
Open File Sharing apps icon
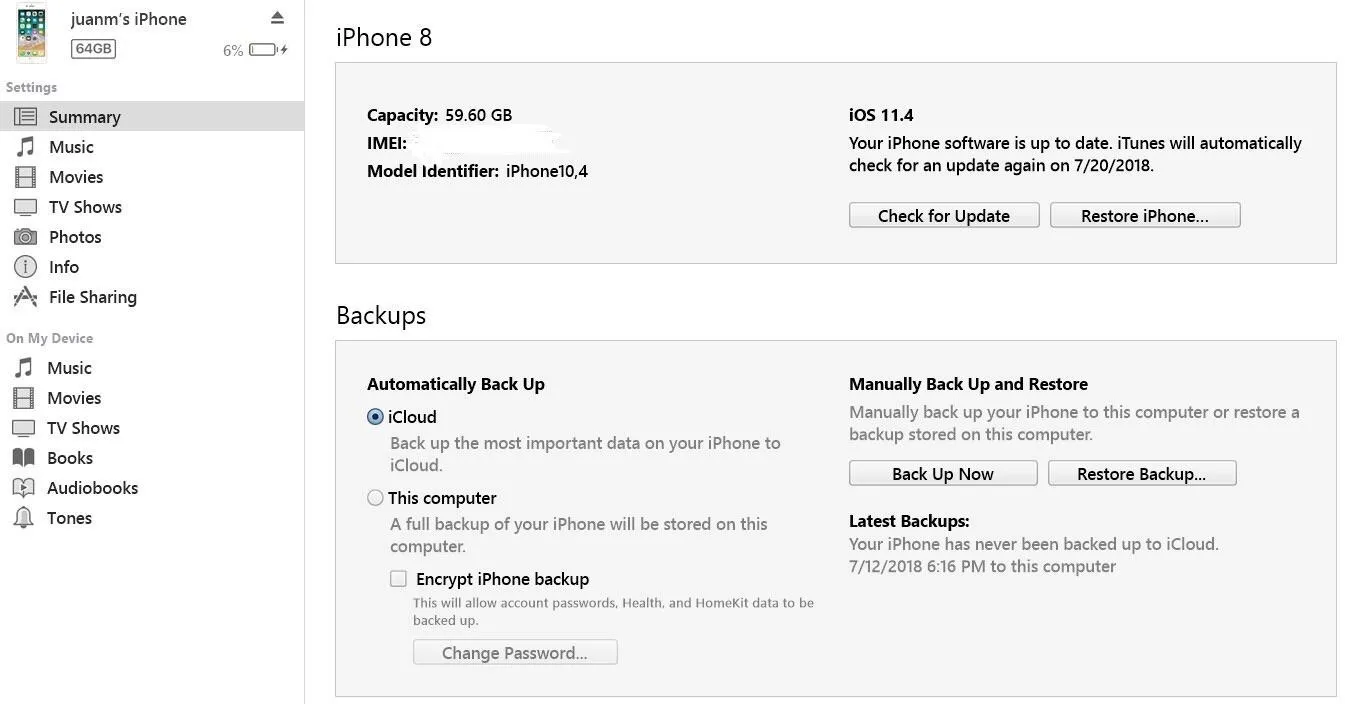[25, 297]
